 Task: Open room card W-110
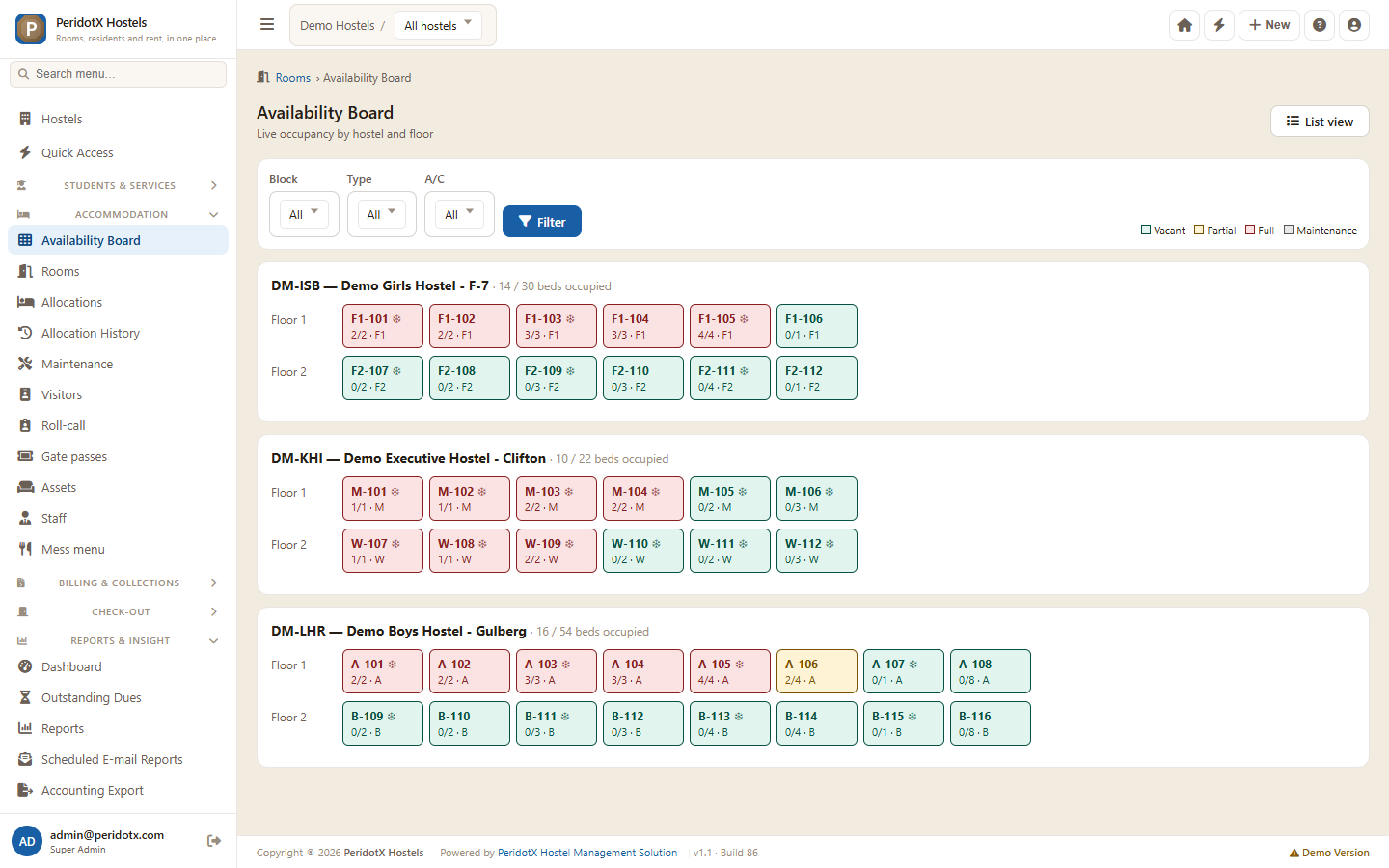pyautogui.click(x=643, y=551)
